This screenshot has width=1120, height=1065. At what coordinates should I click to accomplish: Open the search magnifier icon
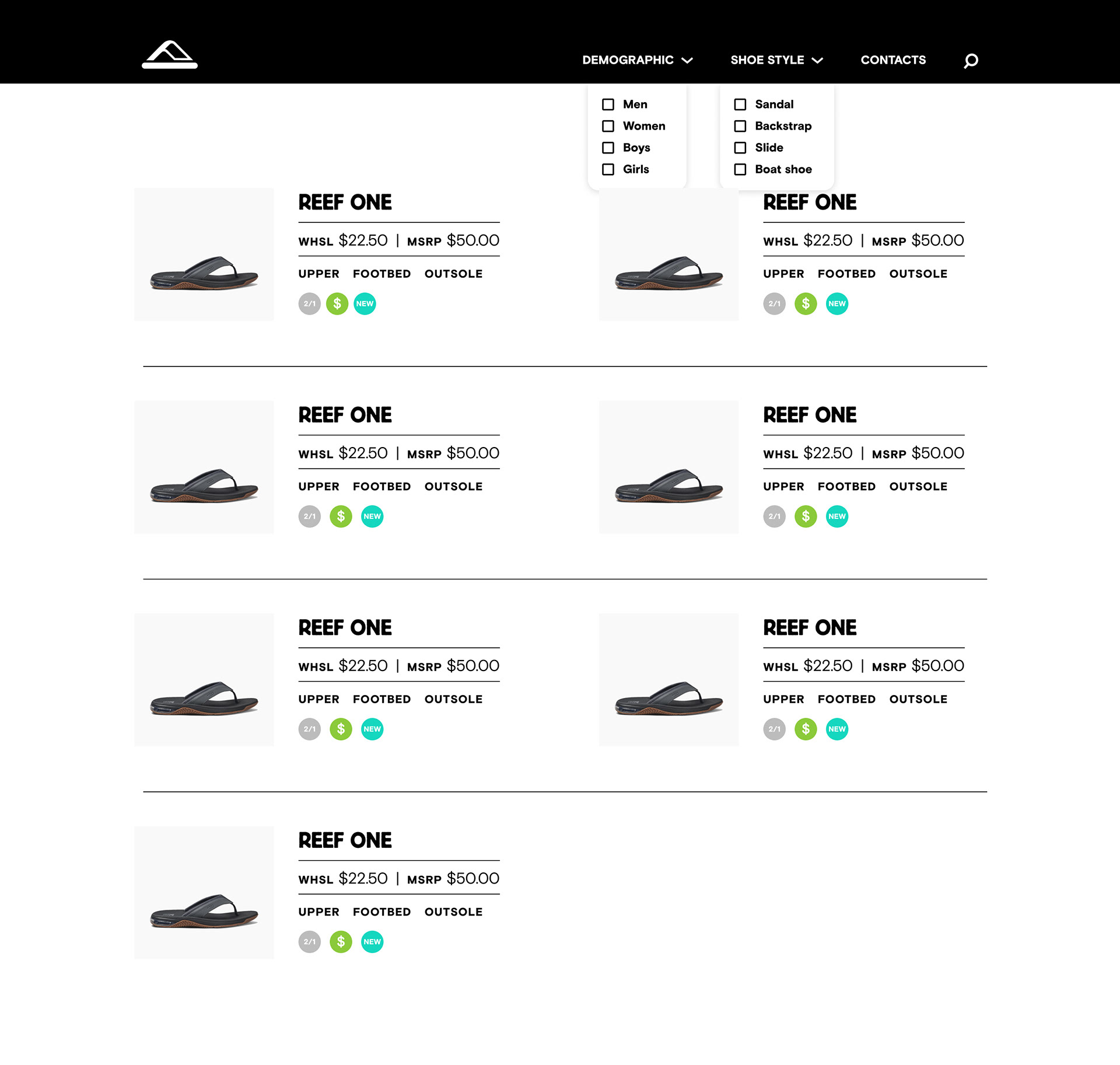(971, 61)
